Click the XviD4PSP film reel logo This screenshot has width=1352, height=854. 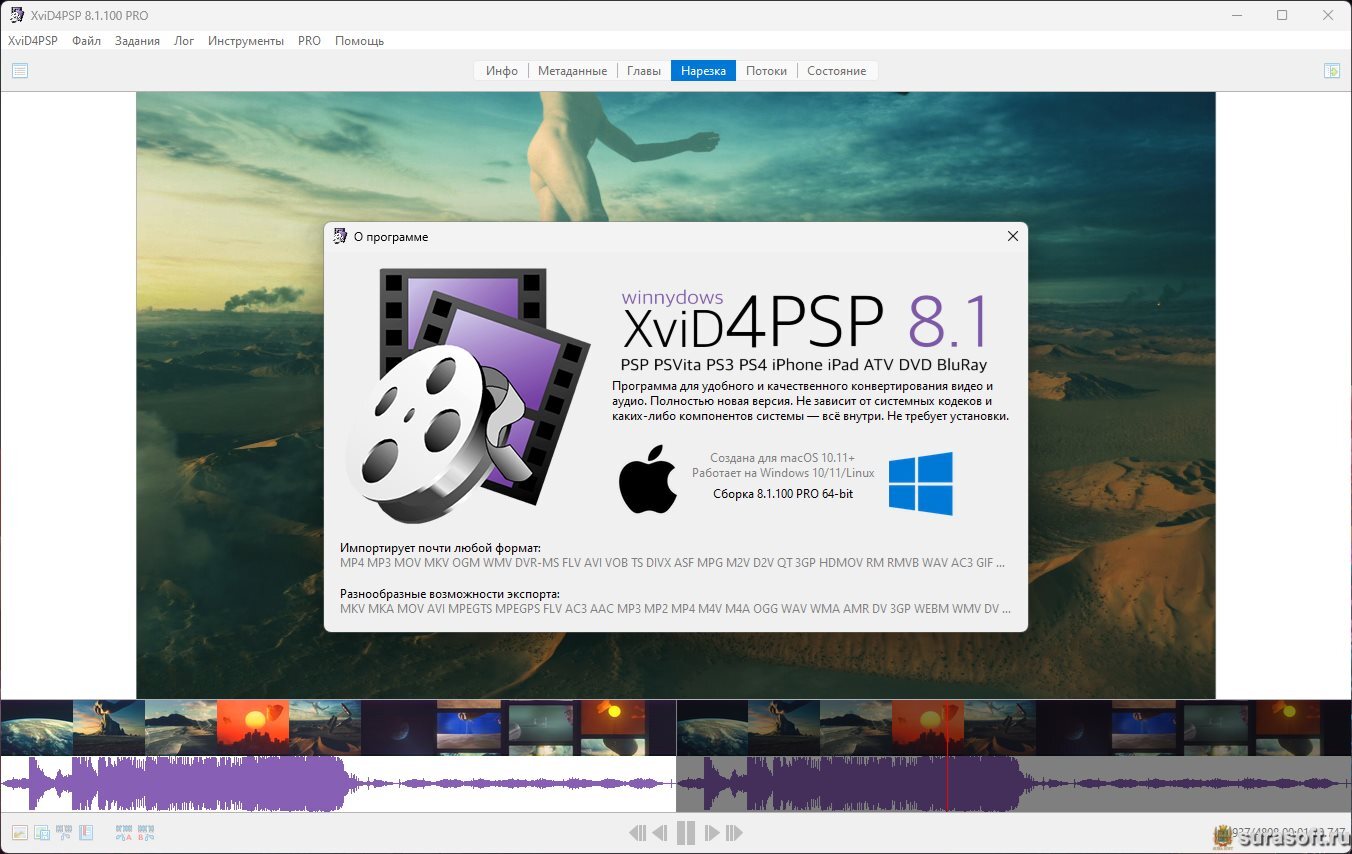[x=468, y=395]
